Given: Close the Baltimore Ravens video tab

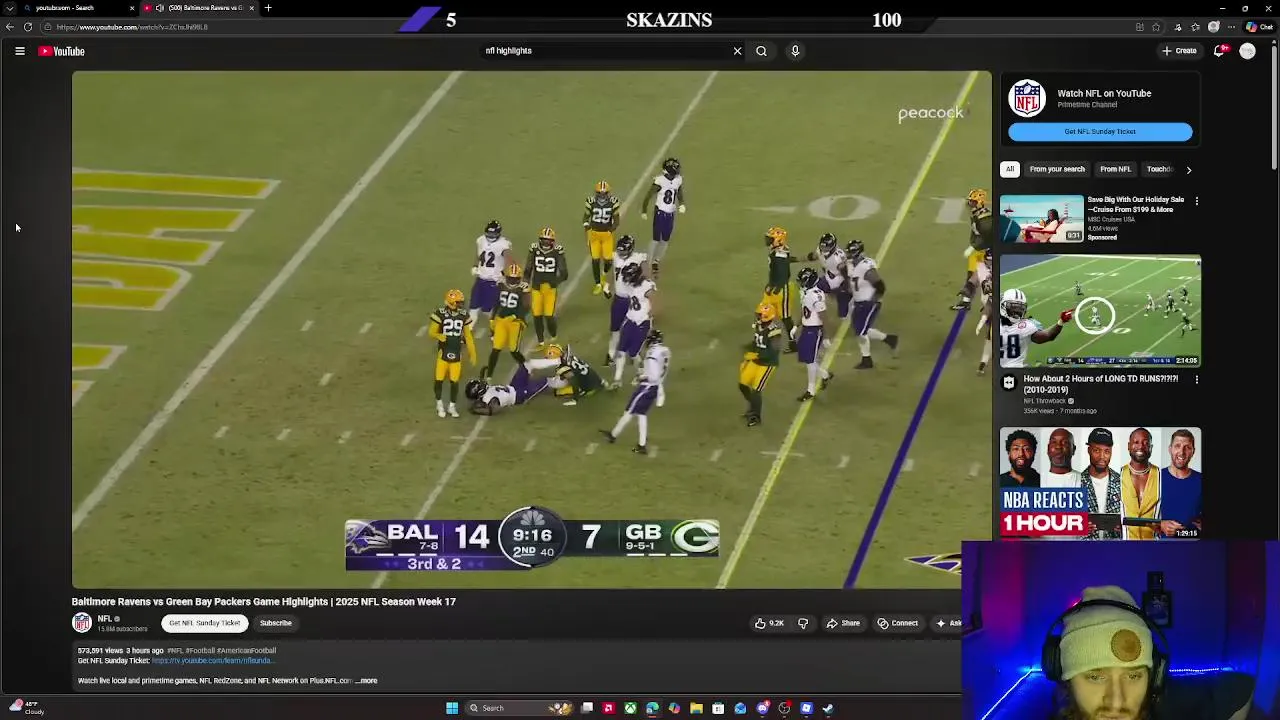Looking at the screenshot, I should point(252,8).
